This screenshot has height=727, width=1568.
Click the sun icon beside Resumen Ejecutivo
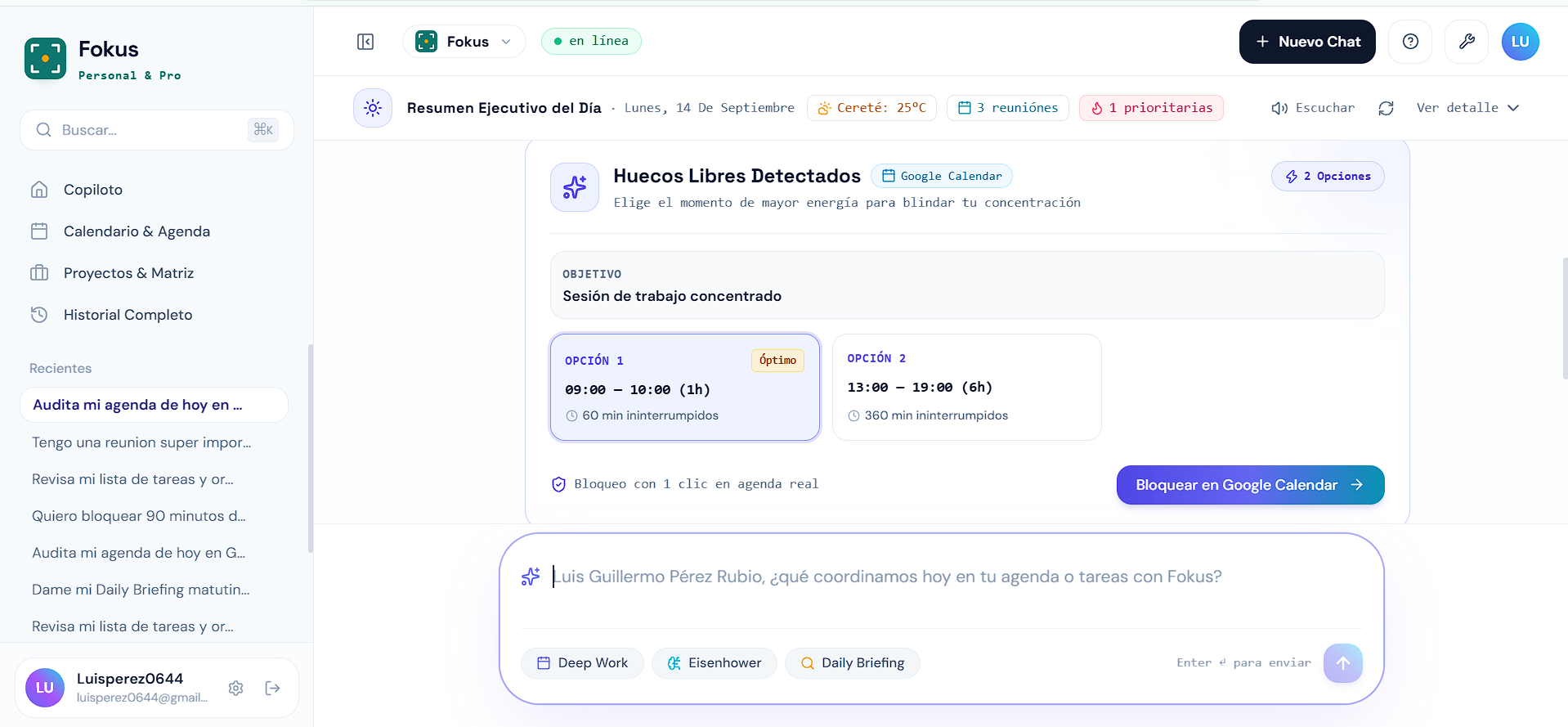click(x=373, y=108)
